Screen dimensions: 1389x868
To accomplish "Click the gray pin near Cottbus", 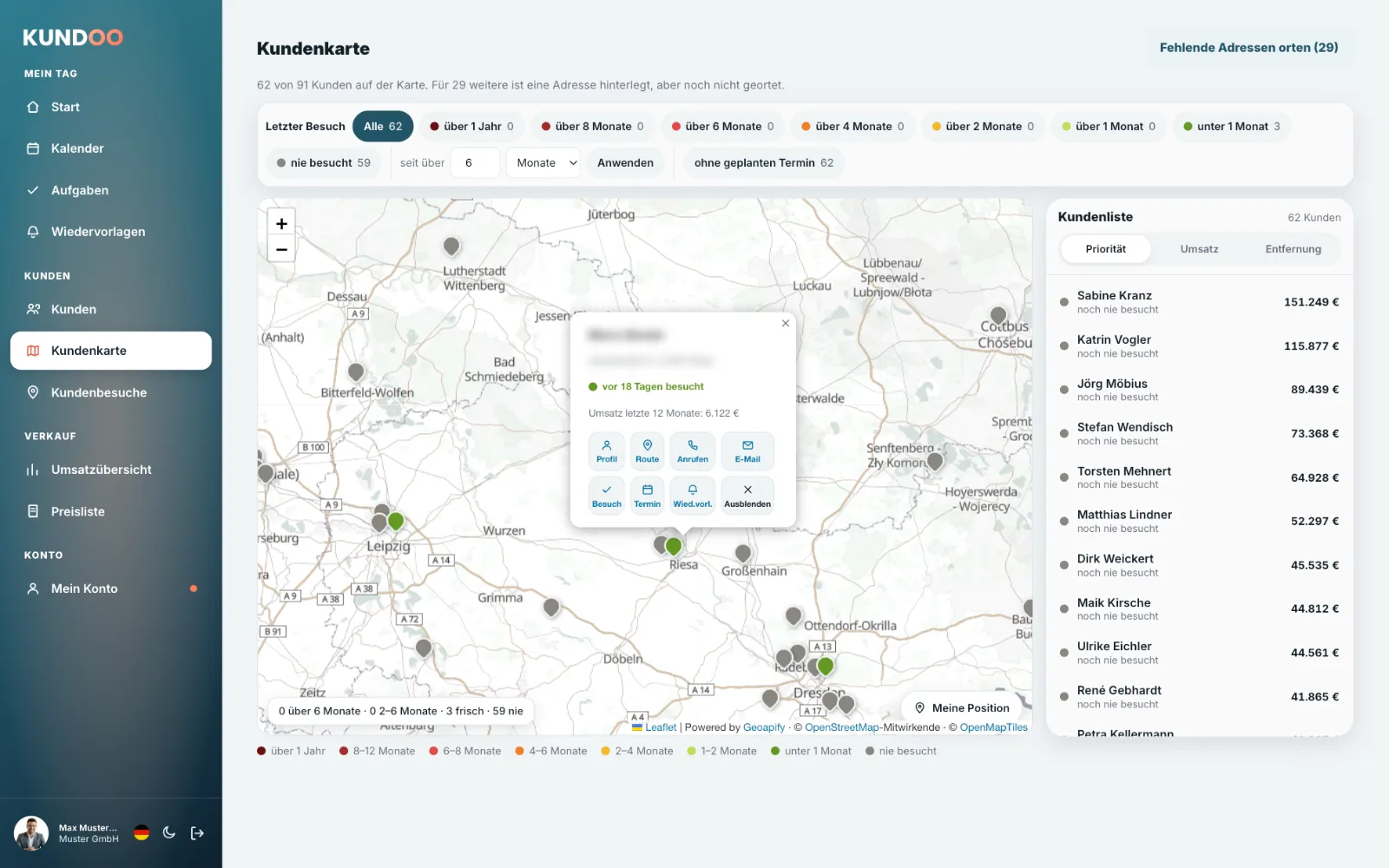I will click(998, 315).
